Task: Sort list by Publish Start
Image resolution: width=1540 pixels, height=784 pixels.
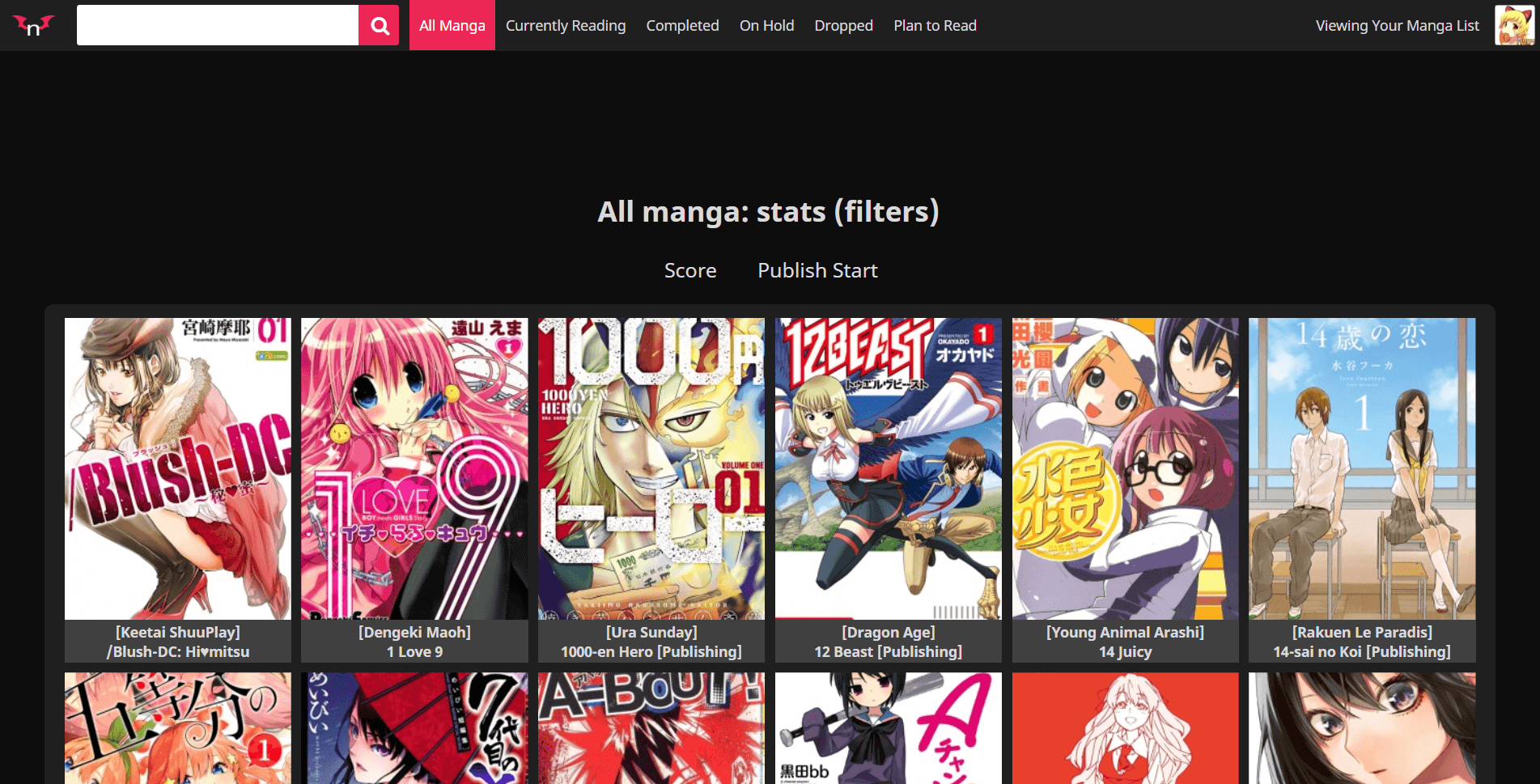Action: pos(817,270)
